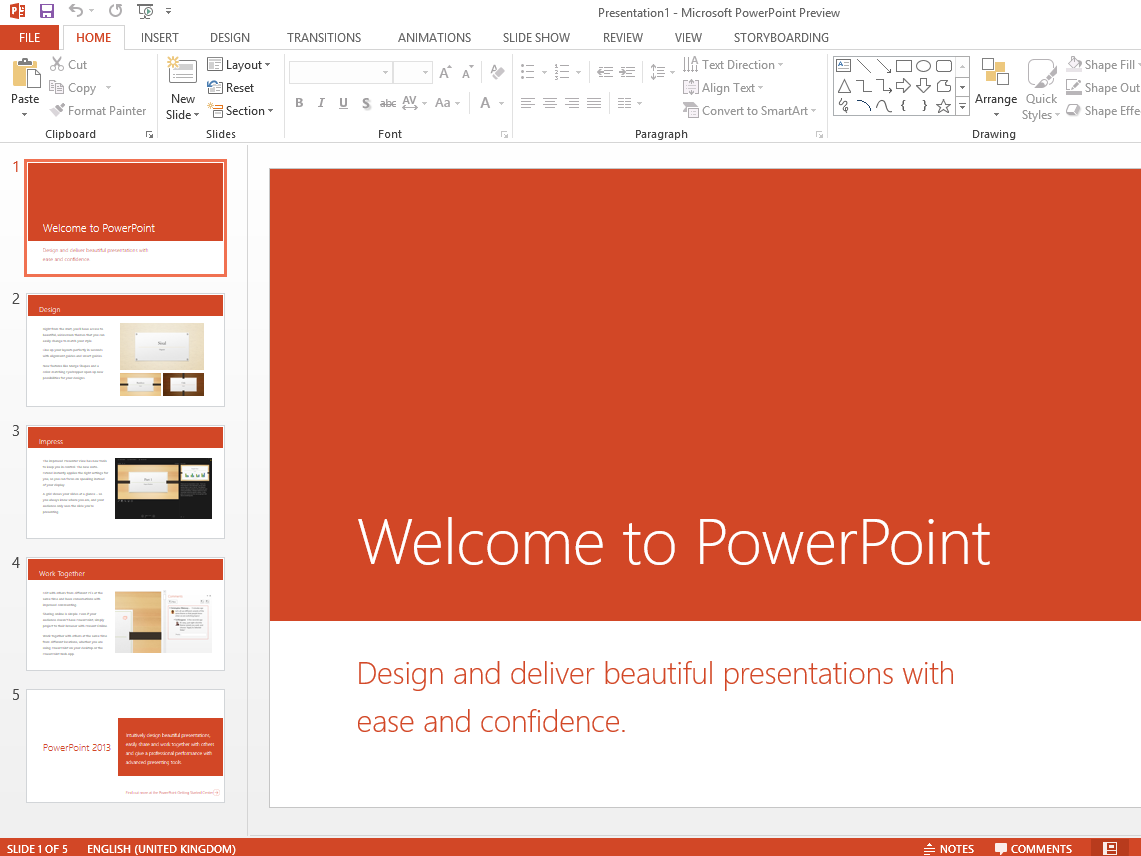
Task: Add a New Slide
Action: (182, 88)
